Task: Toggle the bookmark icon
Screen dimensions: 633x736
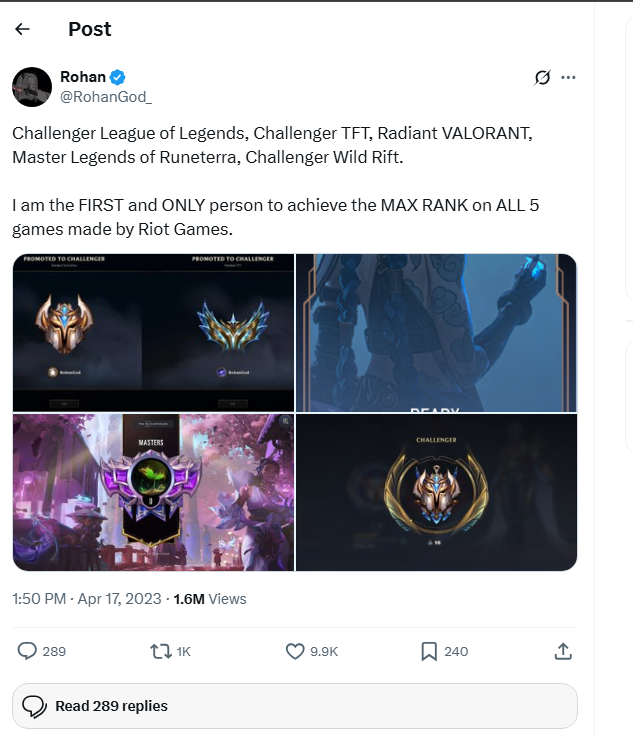Action: point(429,652)
